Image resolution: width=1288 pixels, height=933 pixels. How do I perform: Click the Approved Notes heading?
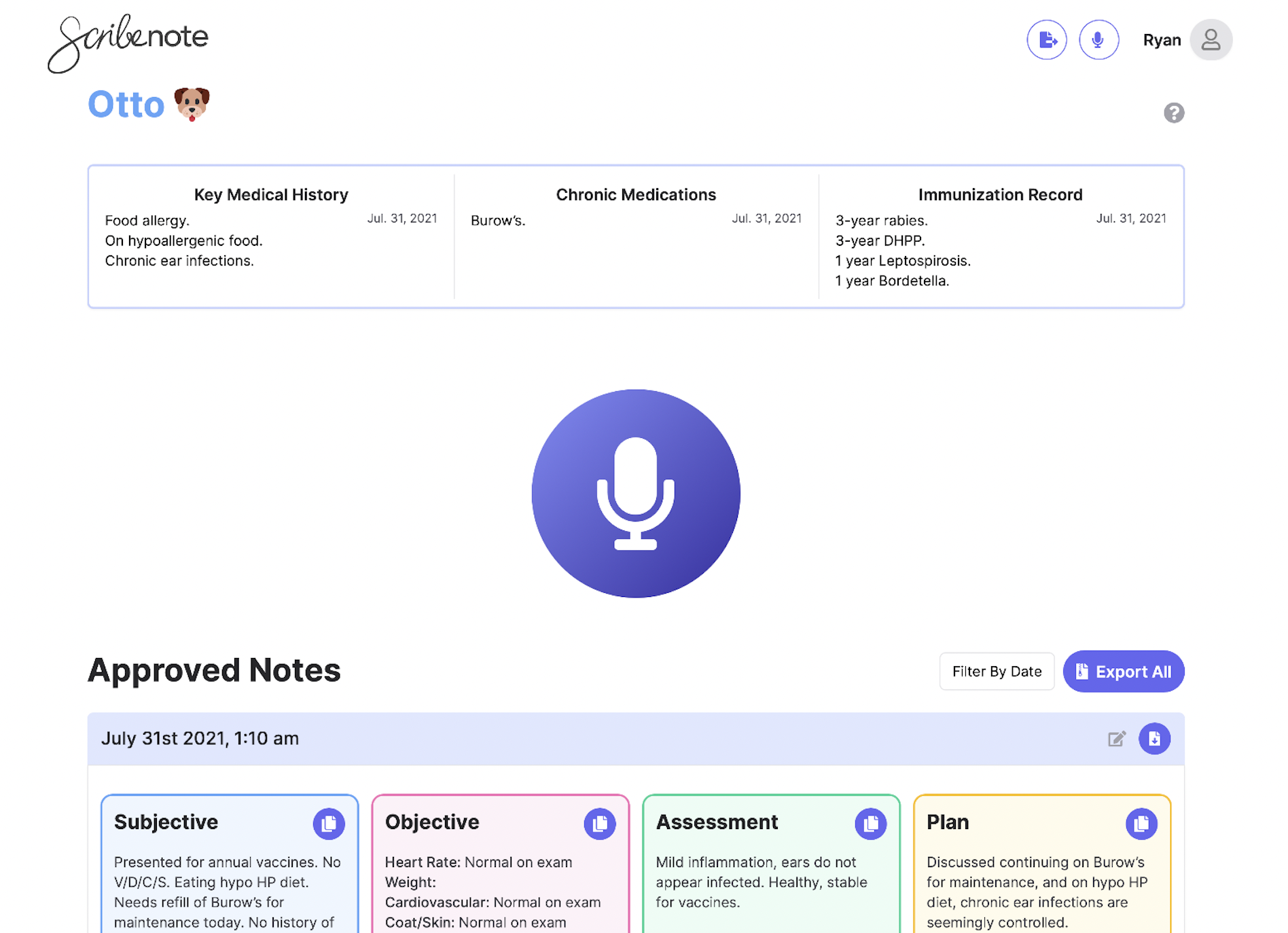point(214,670)
